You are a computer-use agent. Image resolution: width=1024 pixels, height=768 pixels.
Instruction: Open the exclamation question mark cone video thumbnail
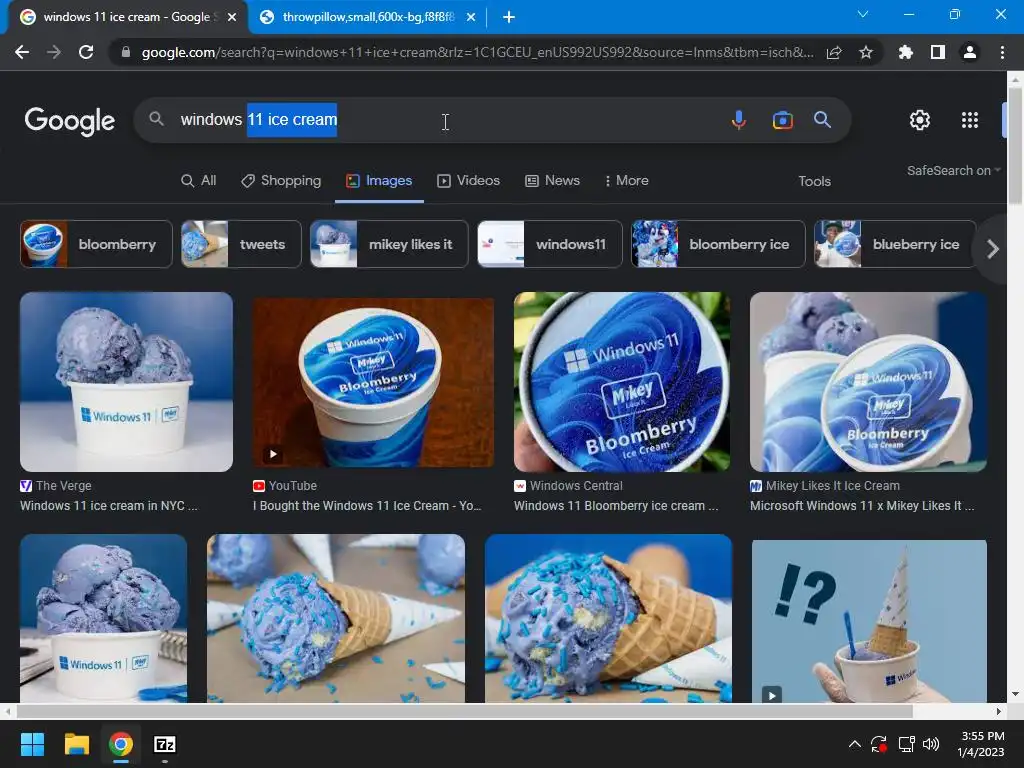pyautogui.click(x=869, y=621)
